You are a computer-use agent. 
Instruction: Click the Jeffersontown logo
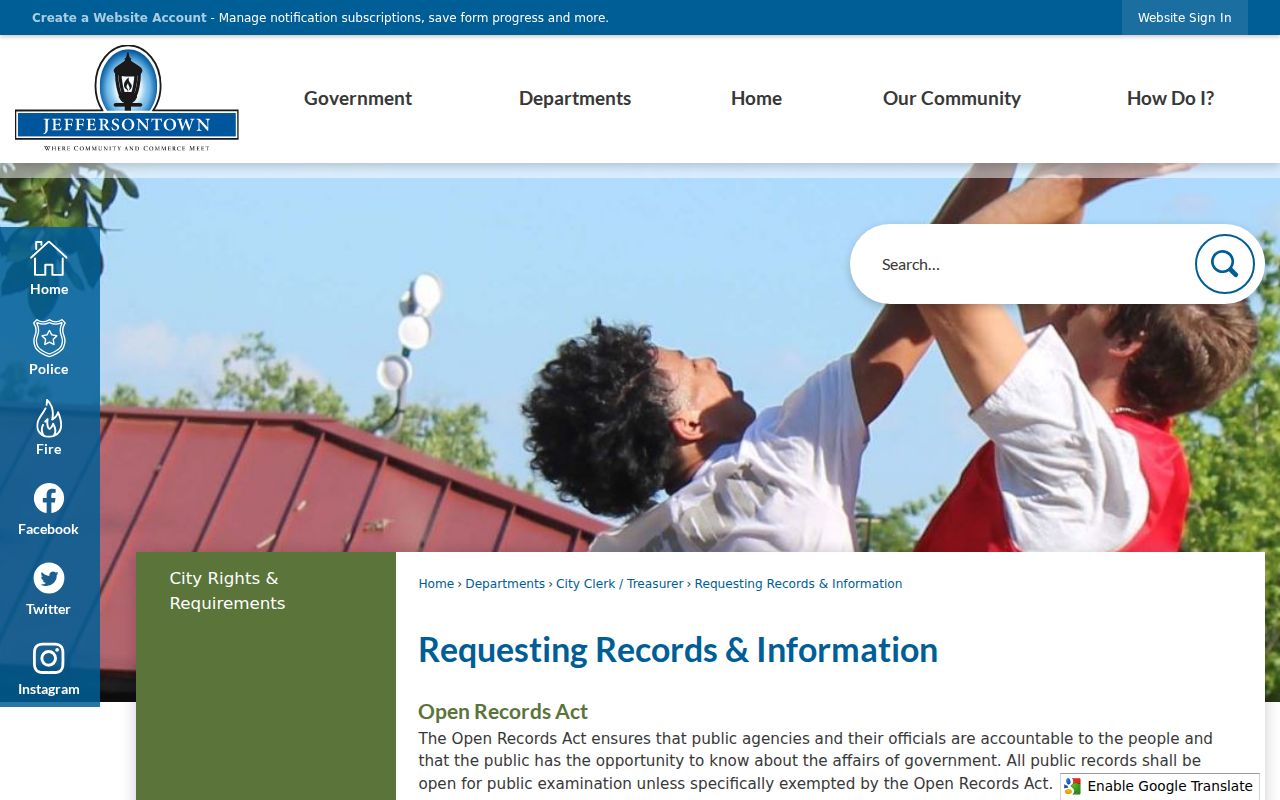(x=127, y=98)
